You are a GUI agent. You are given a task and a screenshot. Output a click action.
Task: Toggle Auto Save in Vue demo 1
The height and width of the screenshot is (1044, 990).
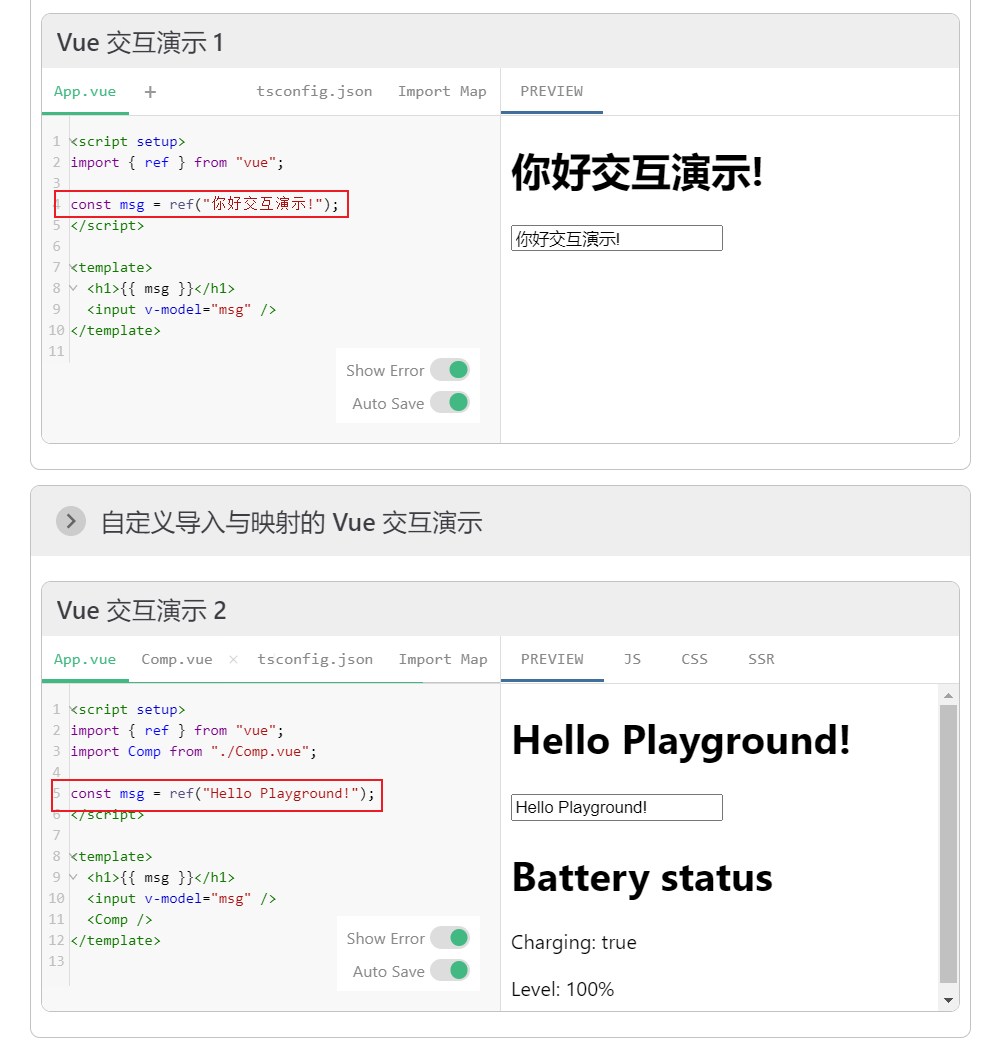coord(450,402)
